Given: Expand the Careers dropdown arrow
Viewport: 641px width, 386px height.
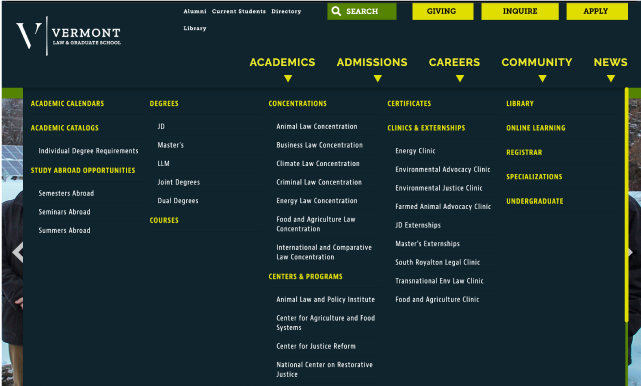Looking at the screenshot, I should point(460,78).
